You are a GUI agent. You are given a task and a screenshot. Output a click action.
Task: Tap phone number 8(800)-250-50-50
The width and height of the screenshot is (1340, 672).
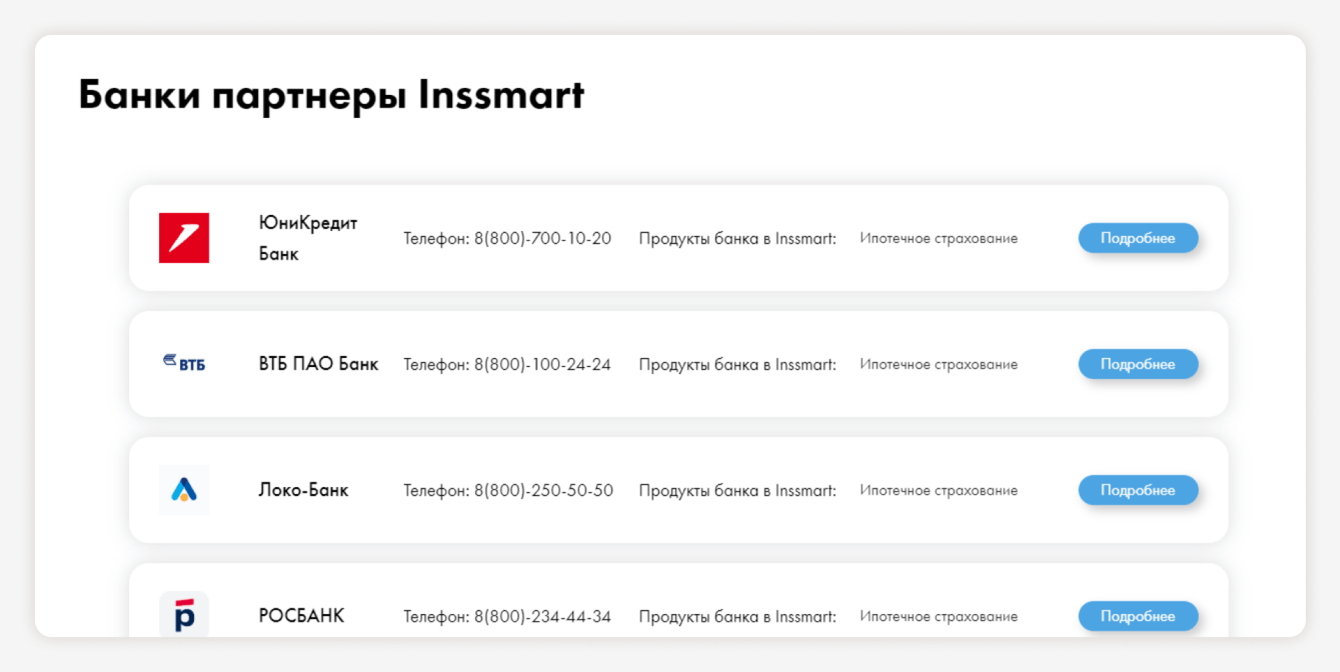543,490
